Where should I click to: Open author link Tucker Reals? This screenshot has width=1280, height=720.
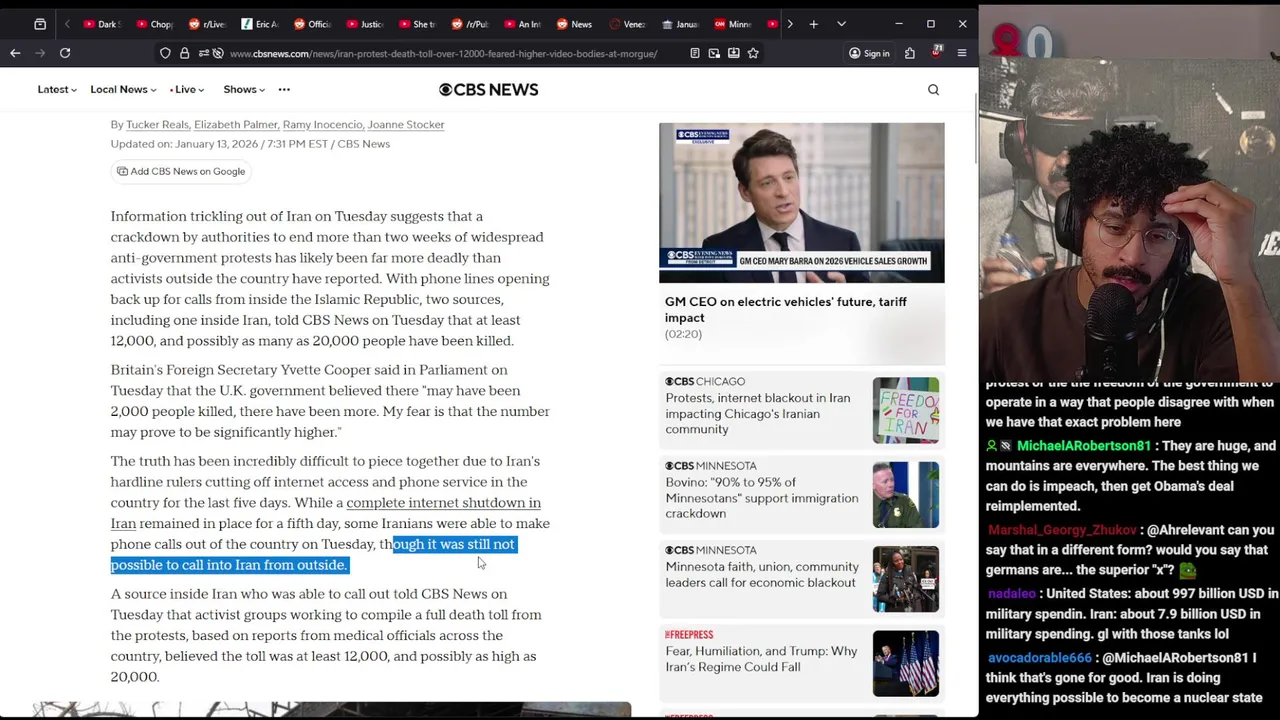157,125
